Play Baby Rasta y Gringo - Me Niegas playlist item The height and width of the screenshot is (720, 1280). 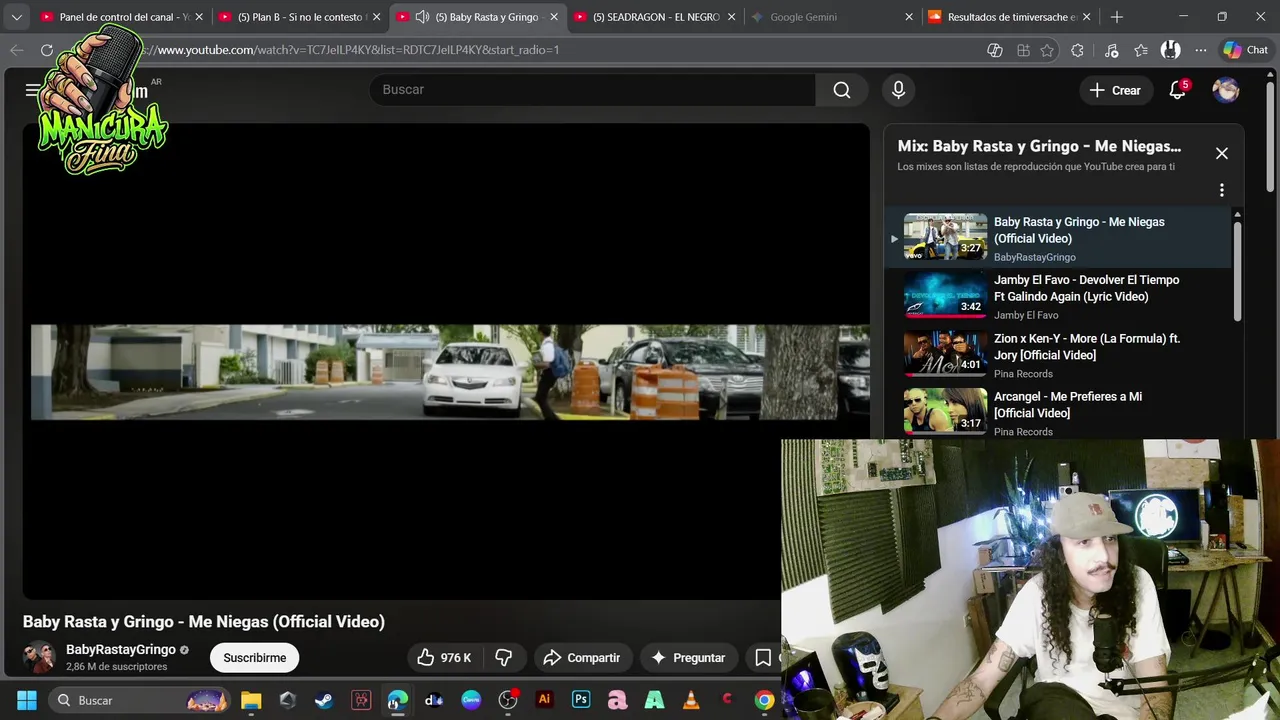[1058, 238]
